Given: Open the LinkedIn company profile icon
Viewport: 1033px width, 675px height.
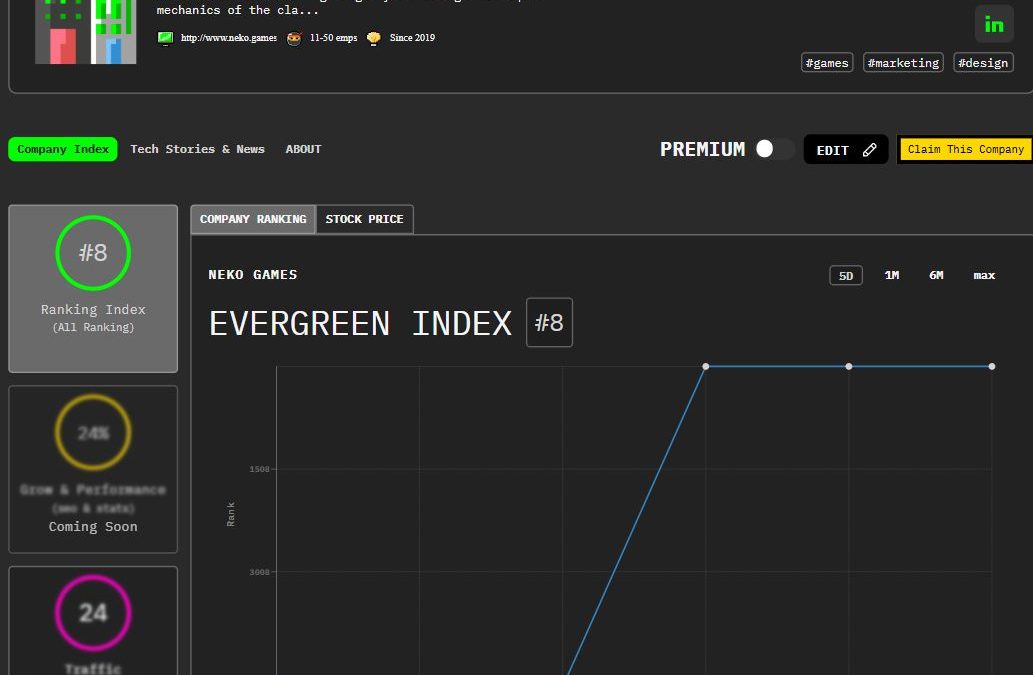Looking at the screenshot, I should [994, 24].
